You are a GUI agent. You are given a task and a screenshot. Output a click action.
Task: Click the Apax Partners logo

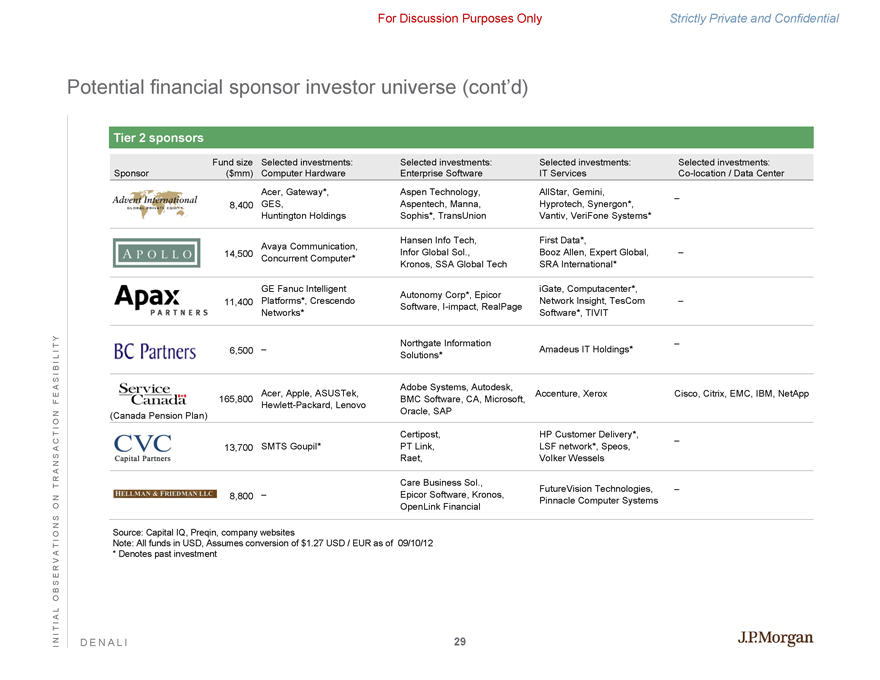pyautogui.click(x=161, y=299)
